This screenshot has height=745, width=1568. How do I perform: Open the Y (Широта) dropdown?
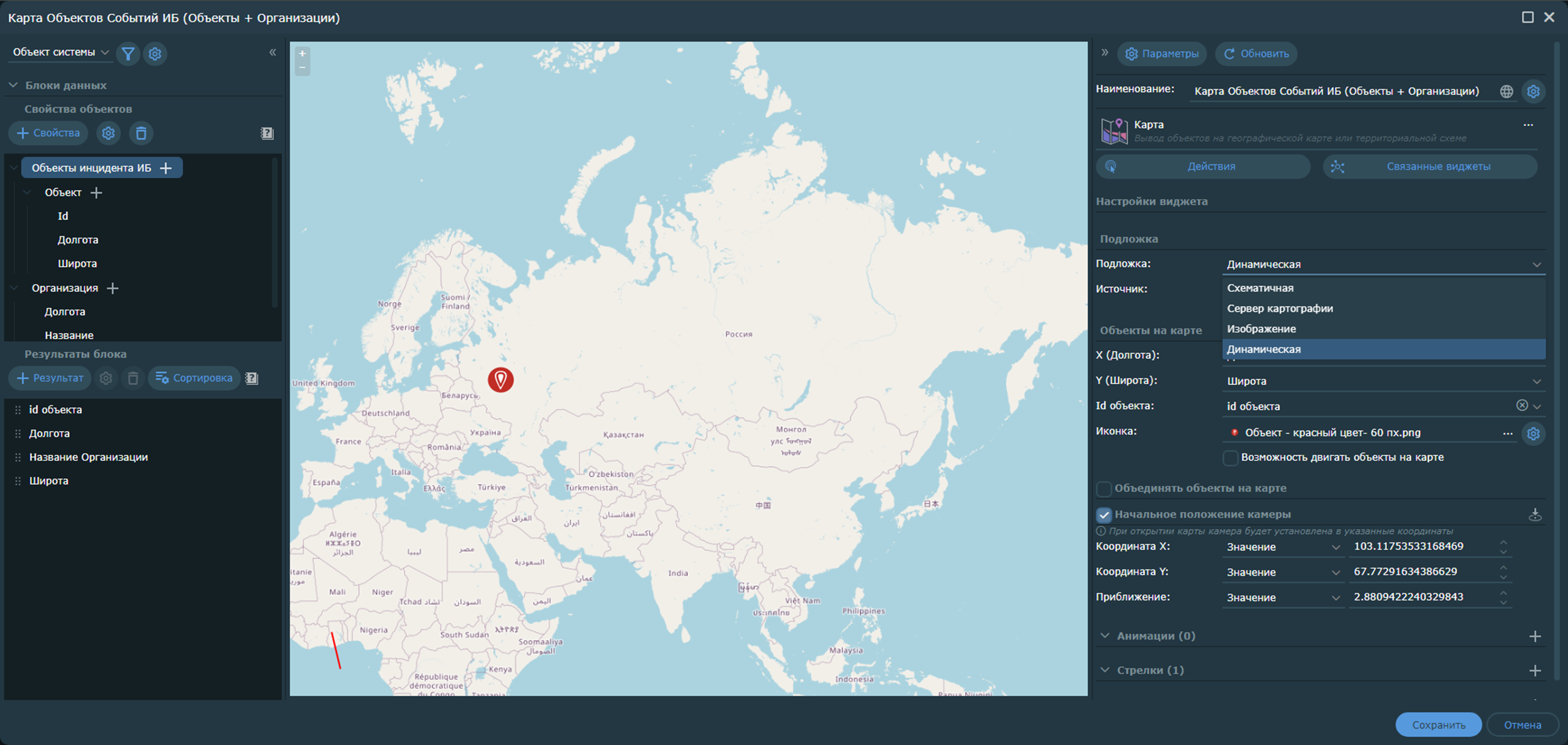(x=1382, y=381)
